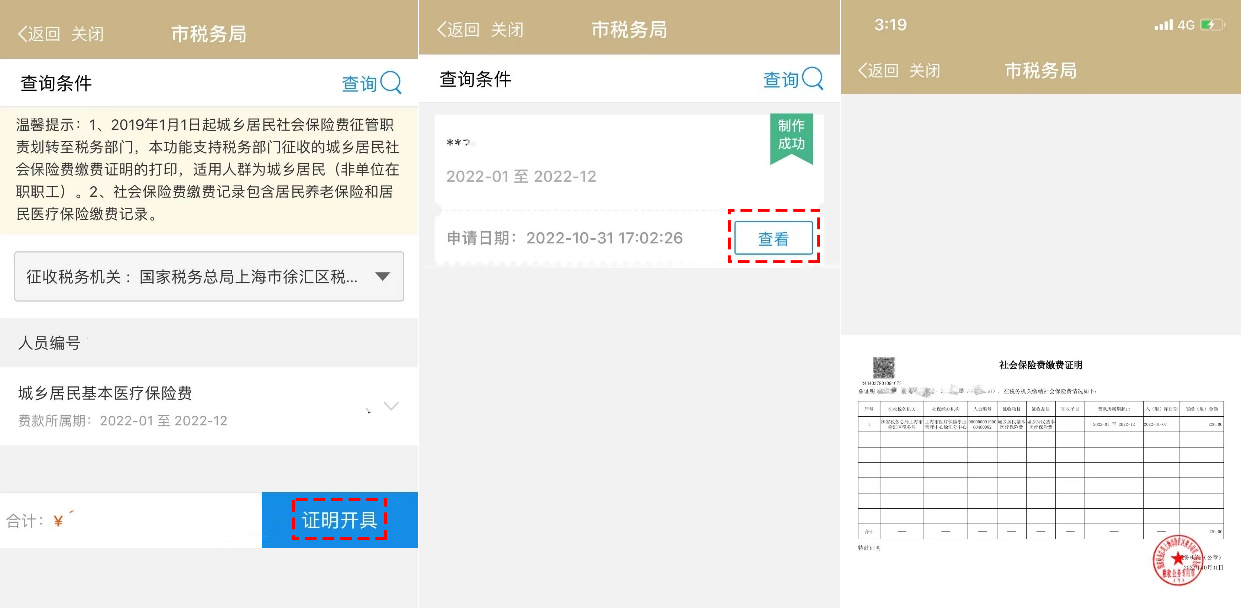This screenshot has height=608, width=1241.
Task: Tap 关闭 on the screen with the 证明开具 button
Action: tap(87, 34)
